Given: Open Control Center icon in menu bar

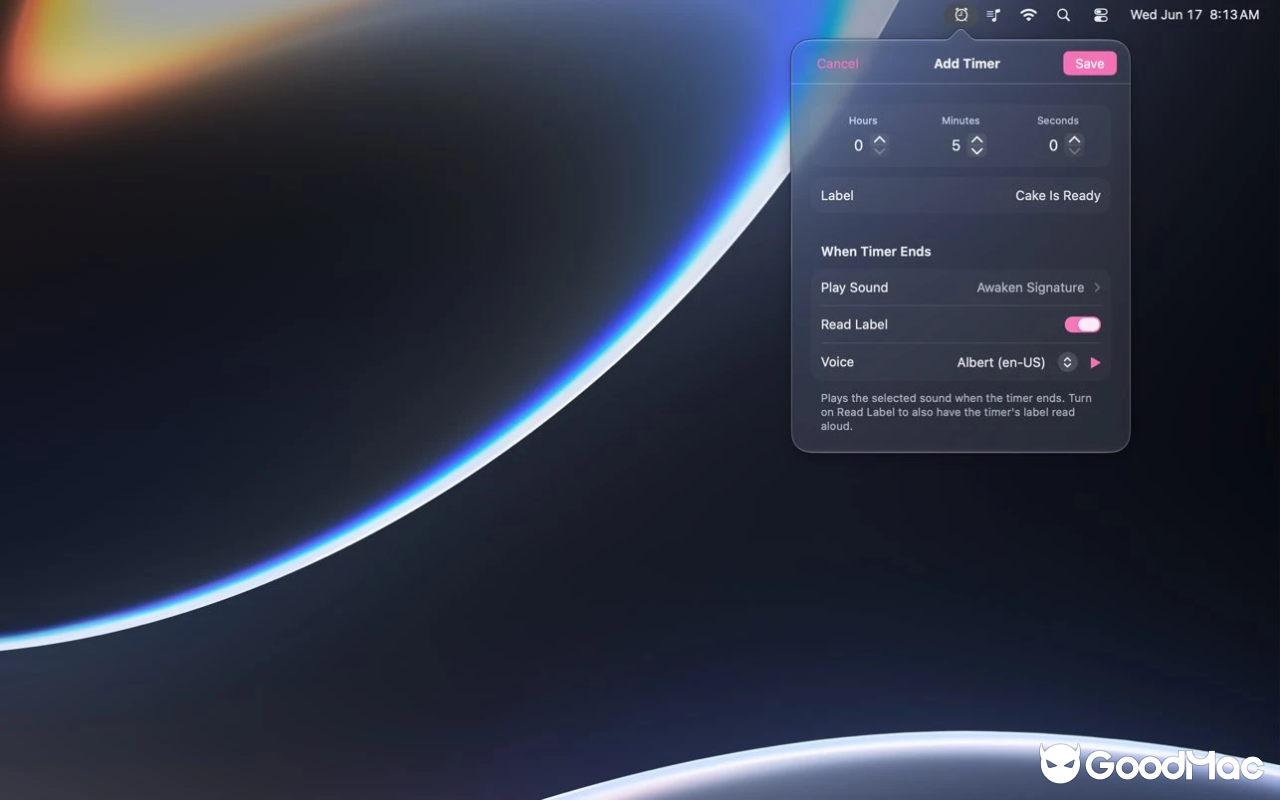Looking at the screenshot, I should [1101, 15].
